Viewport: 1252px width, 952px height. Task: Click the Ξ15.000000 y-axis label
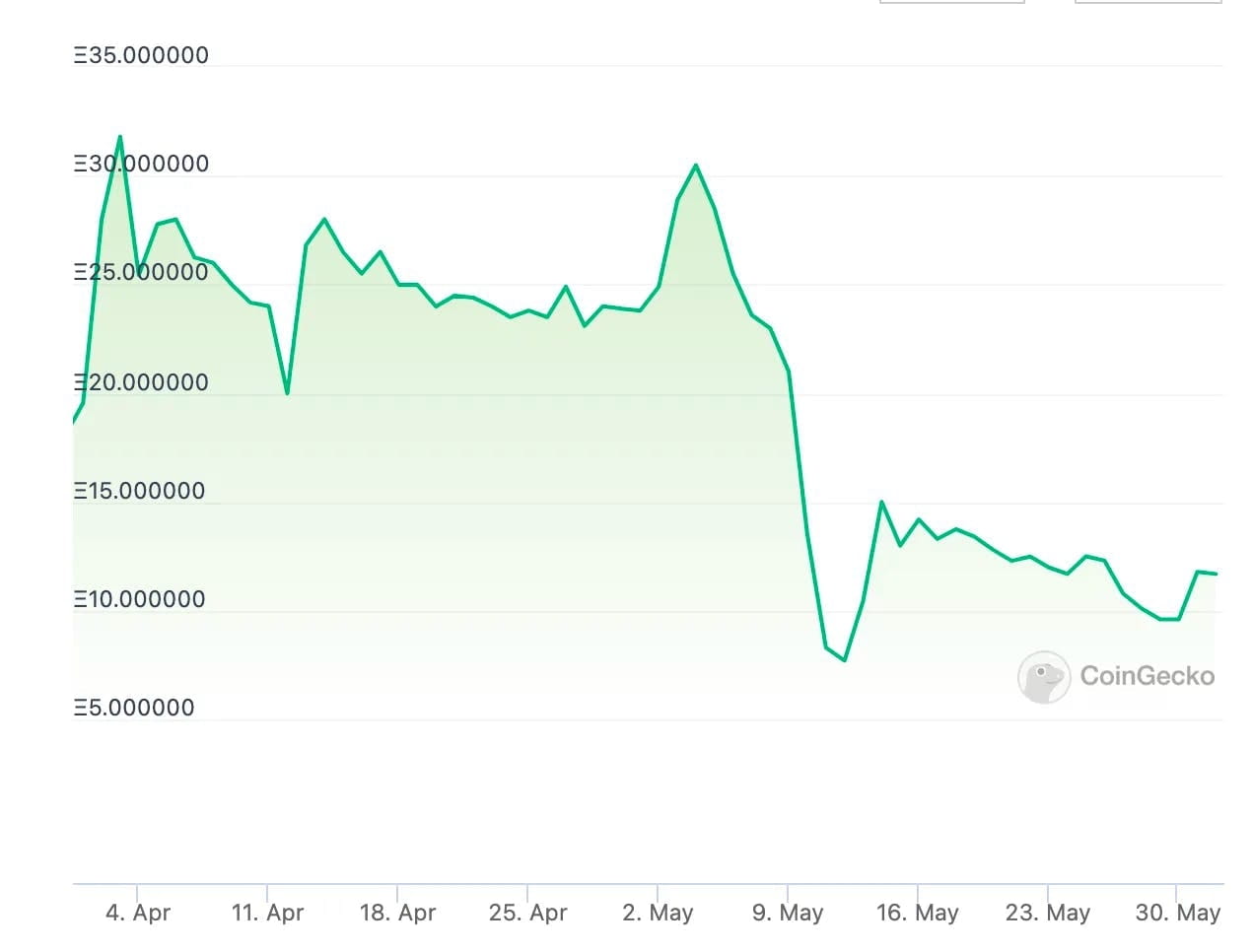(x=139, y=491)
